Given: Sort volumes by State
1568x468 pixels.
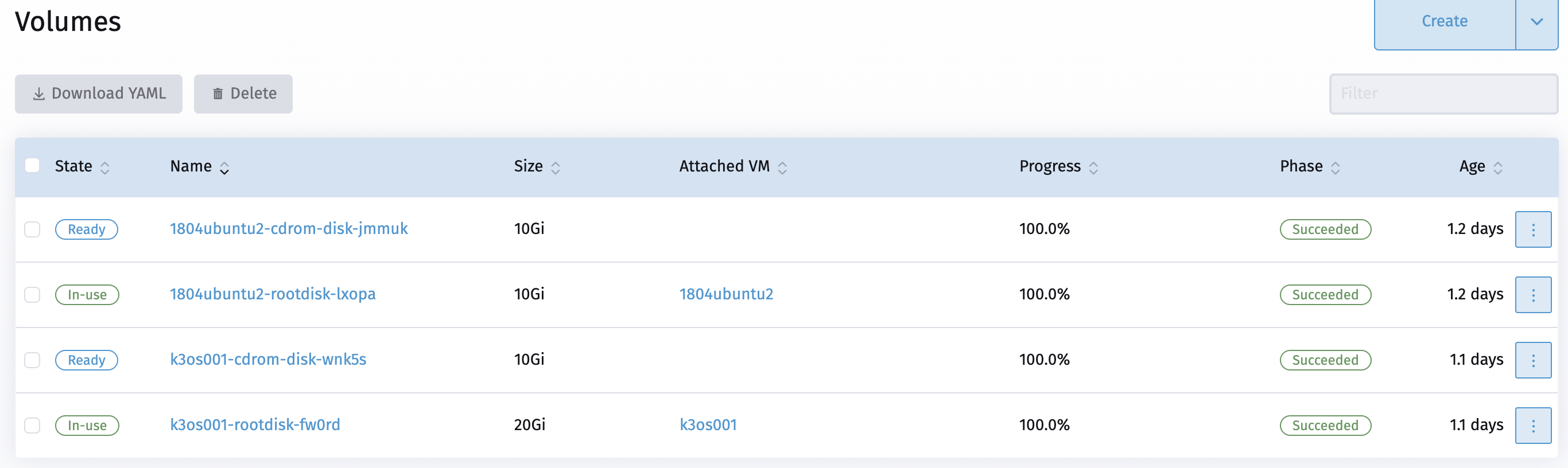Looking at the screenshot, I should tap(104, 167).
